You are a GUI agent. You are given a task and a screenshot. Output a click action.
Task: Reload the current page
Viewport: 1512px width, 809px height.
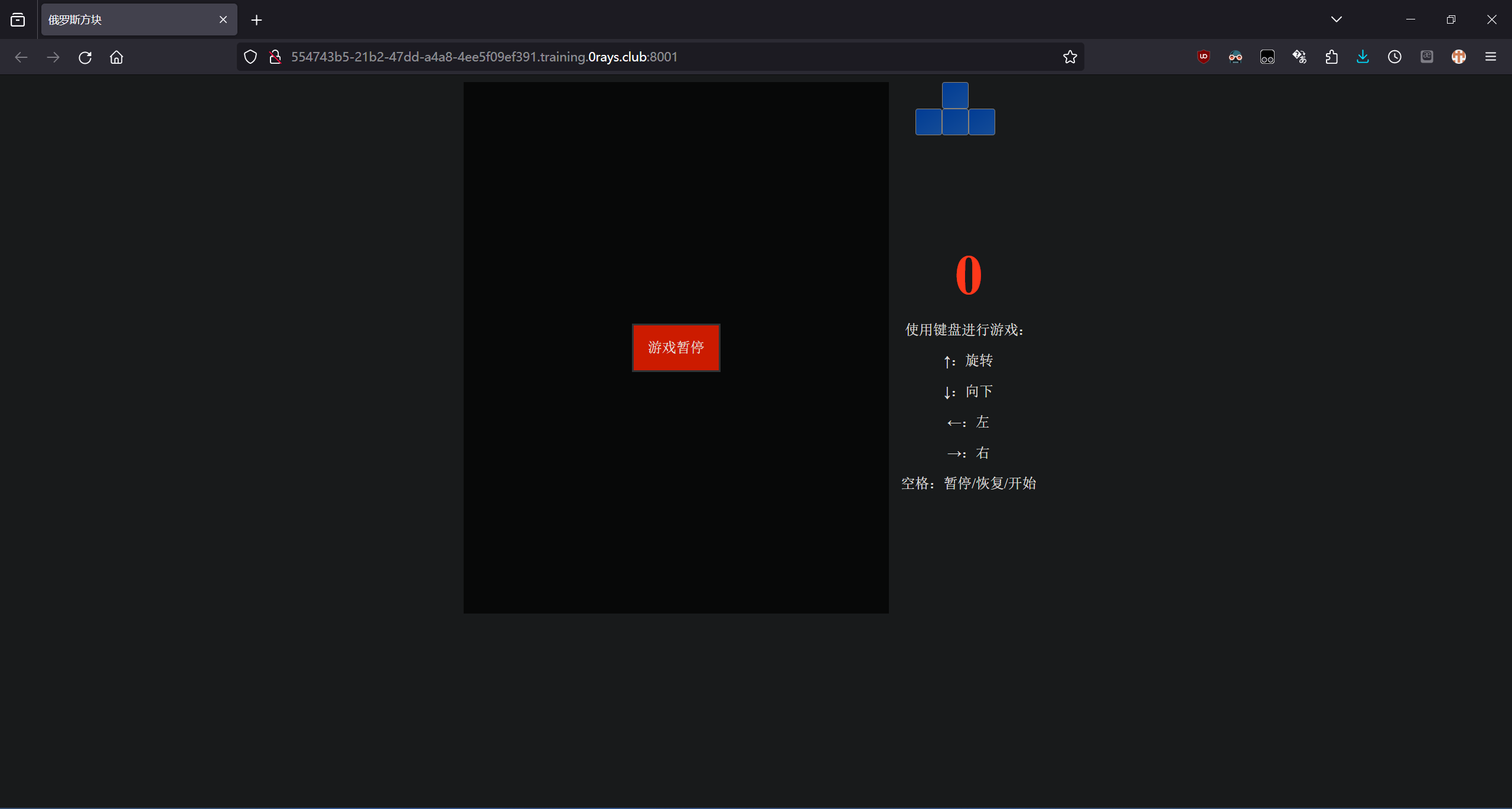coord(85,57)
